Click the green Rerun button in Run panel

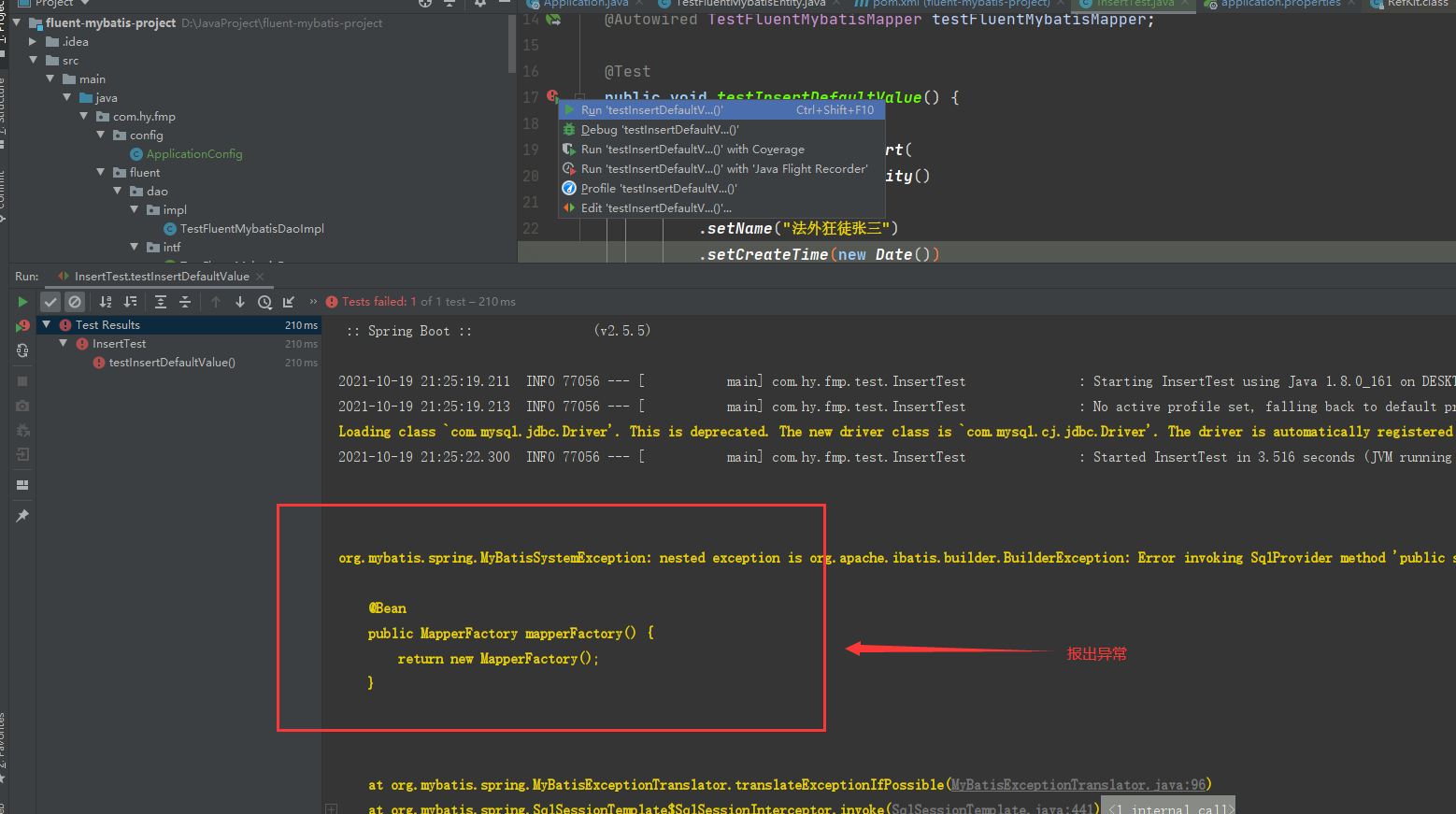[22, 302]
